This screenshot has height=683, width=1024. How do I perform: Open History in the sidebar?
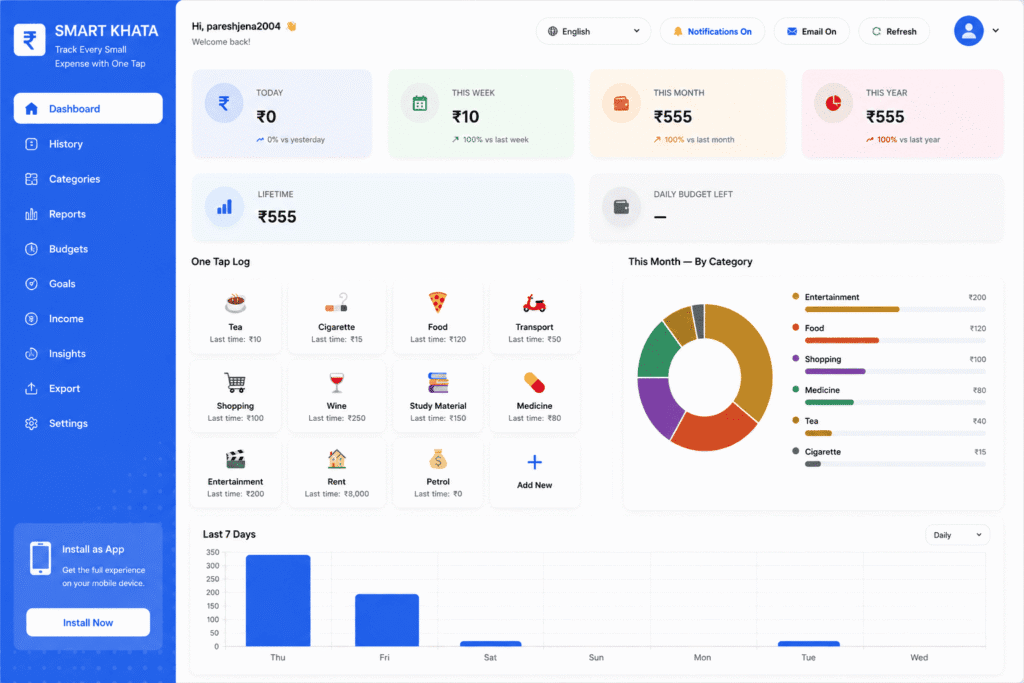[88, 144]
